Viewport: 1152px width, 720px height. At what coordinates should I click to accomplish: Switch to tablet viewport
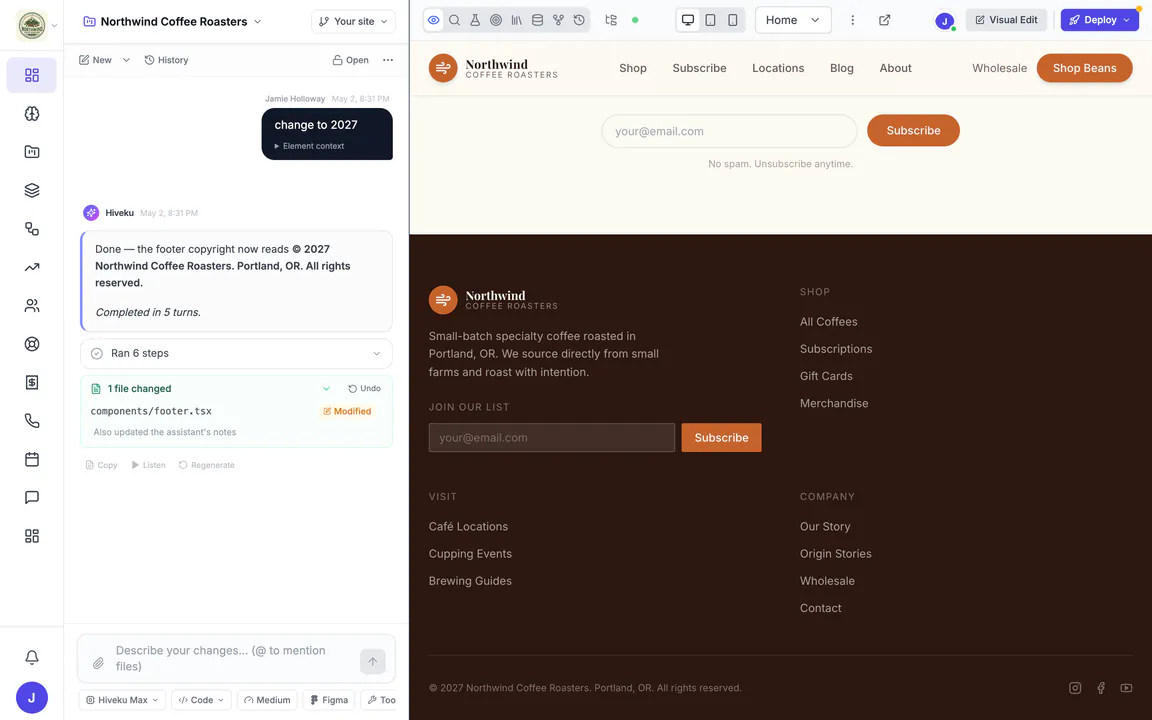point(710,21)
